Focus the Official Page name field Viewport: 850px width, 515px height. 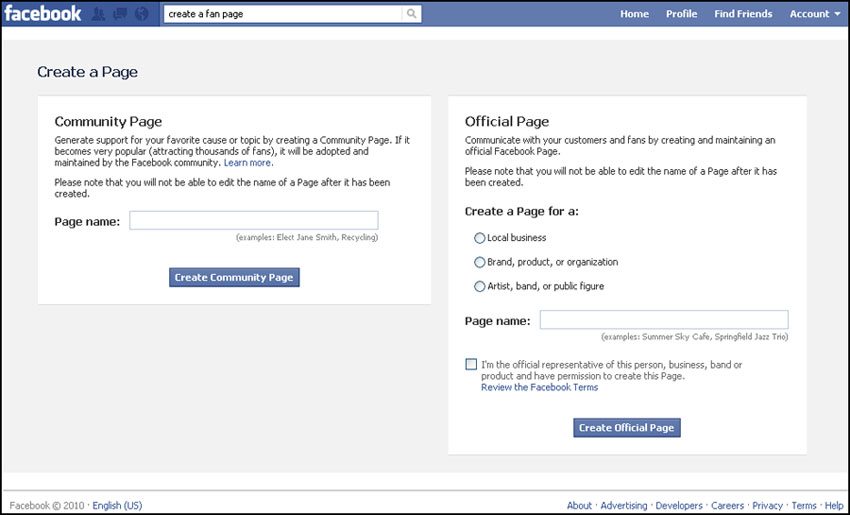pos(664,320)
